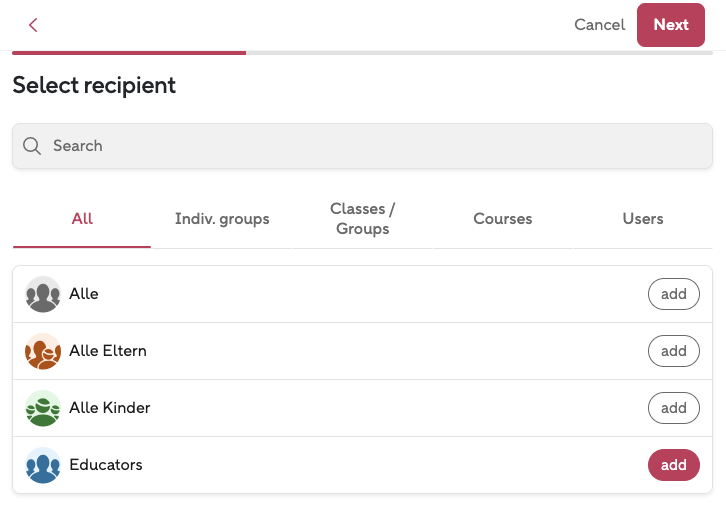Image resolution: width=726 pixels, height=510 pixels.
Task: Switch to the Users tab
Action: [x=642, y=218]
